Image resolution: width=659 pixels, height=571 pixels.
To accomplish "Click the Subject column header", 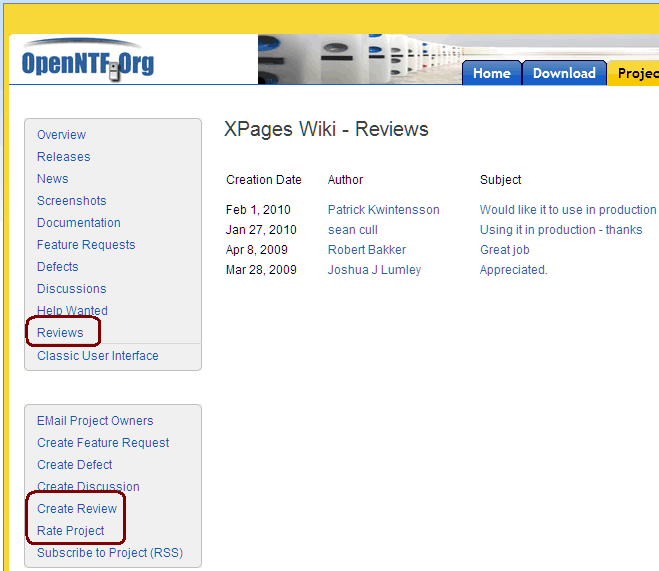I will 500,180.
